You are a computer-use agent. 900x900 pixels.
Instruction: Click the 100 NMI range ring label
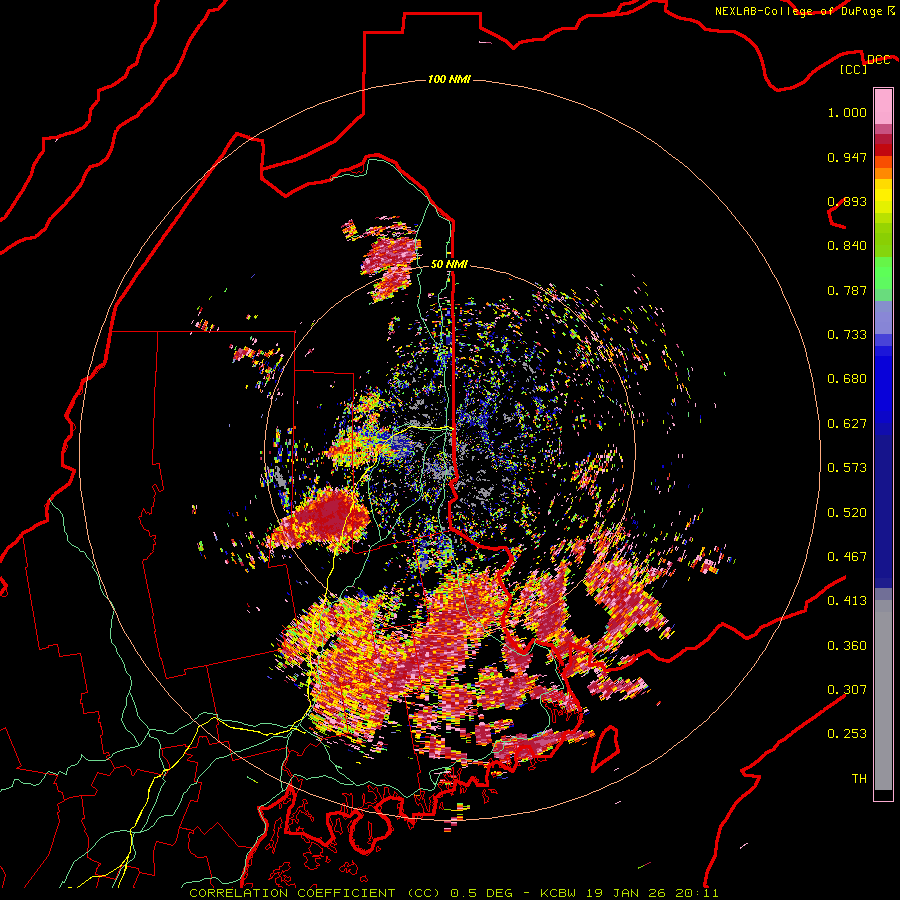449,79
